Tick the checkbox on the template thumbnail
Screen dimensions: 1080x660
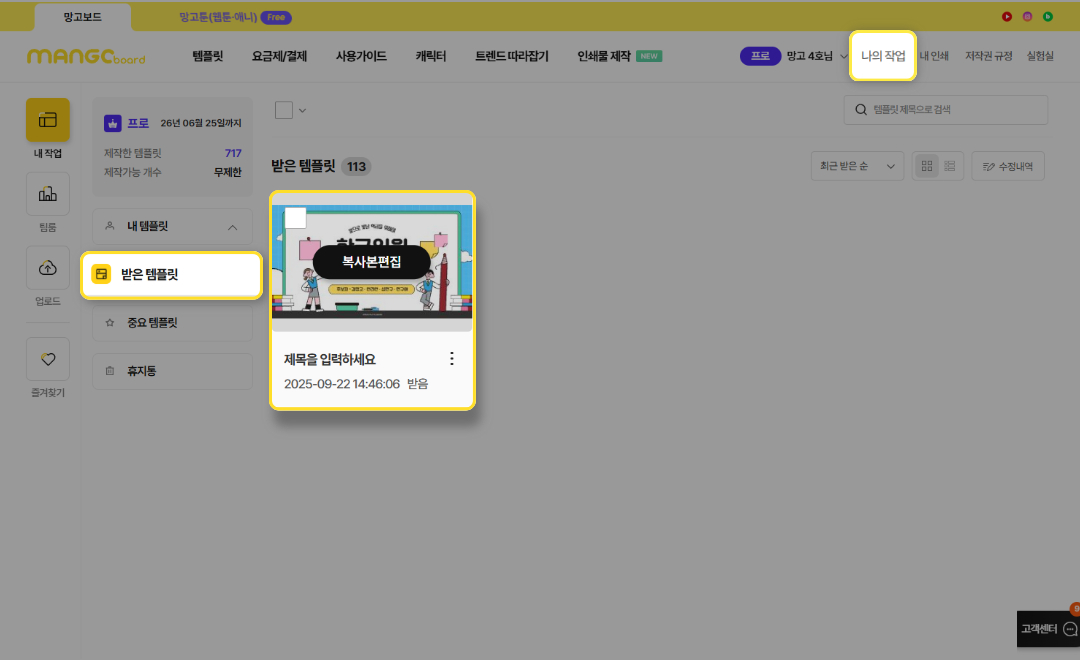click(295, 218)
